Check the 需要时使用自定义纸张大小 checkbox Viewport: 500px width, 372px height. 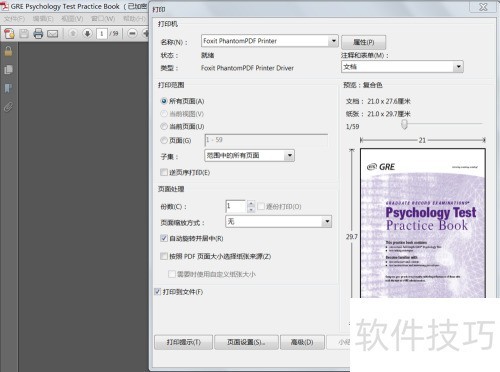(172, 274)
